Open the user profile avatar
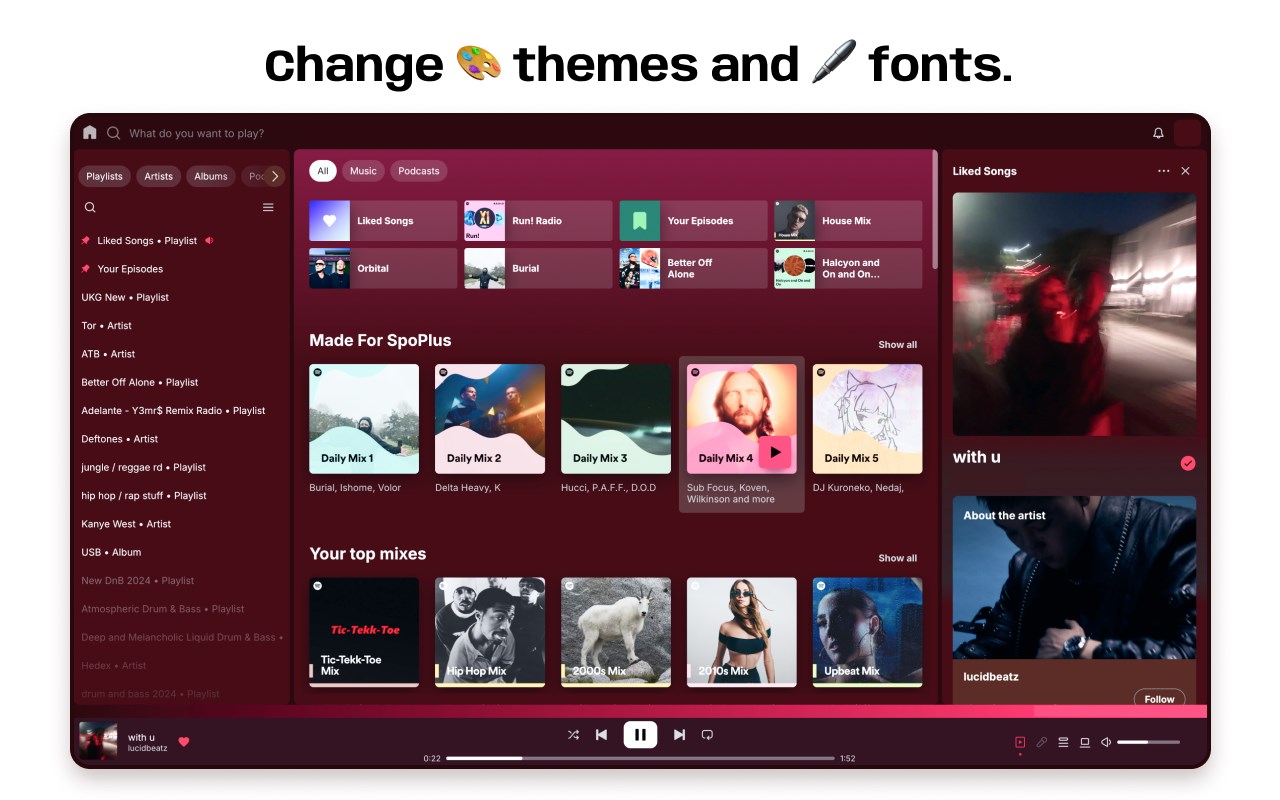This screenshot has height=800, width=1280. (1187, 133)
